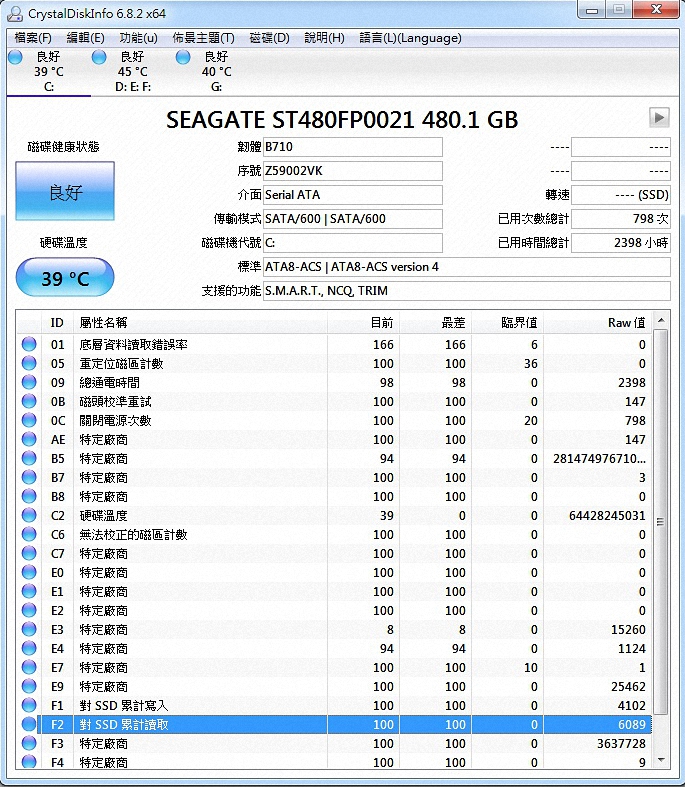The image size is (685, 787).
Task: Select the 總通電時間 row
Action: tap(334, 382)
